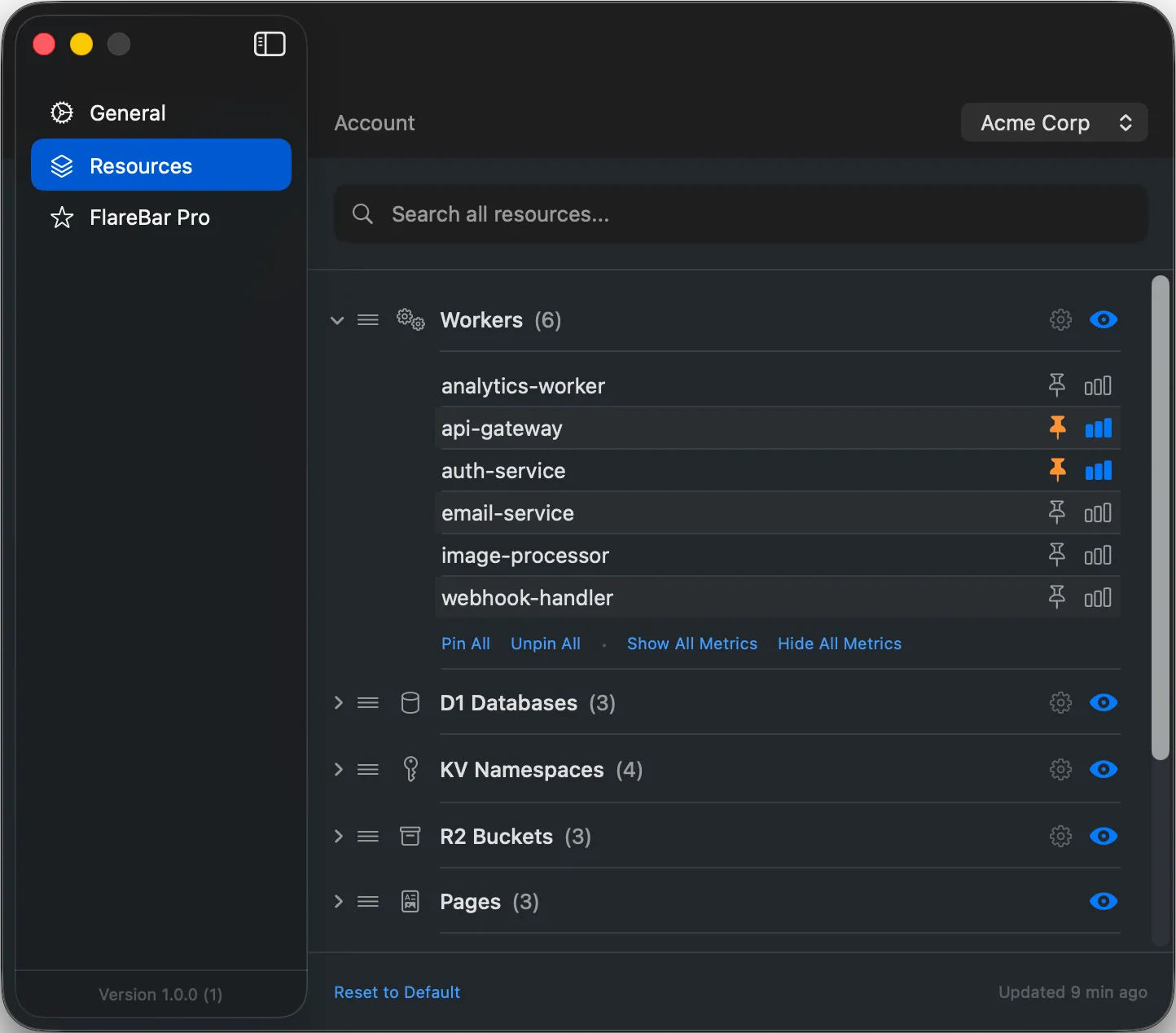Click the search magnifier icon
1176x1033 pixels.
[362, 213]
